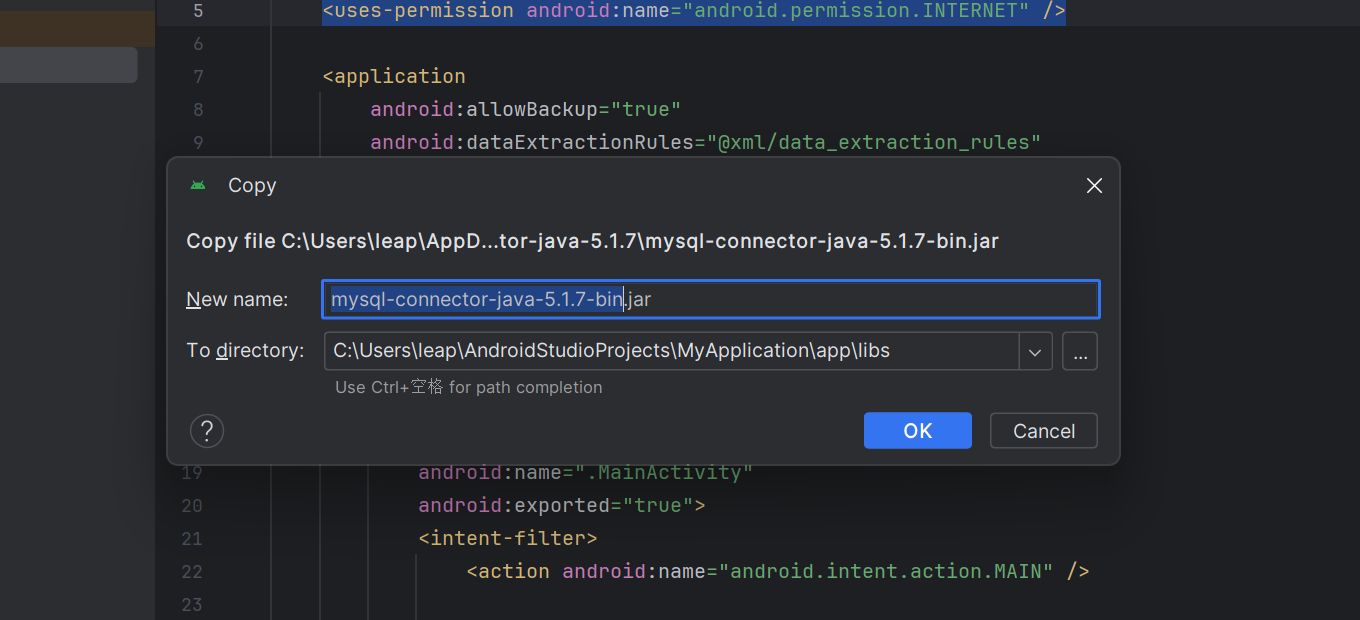Image resolution: width=1360 pixels, height=620 pixels.
Task: Click the uses-permission INTERNET code line
Action: click(693, 12)
